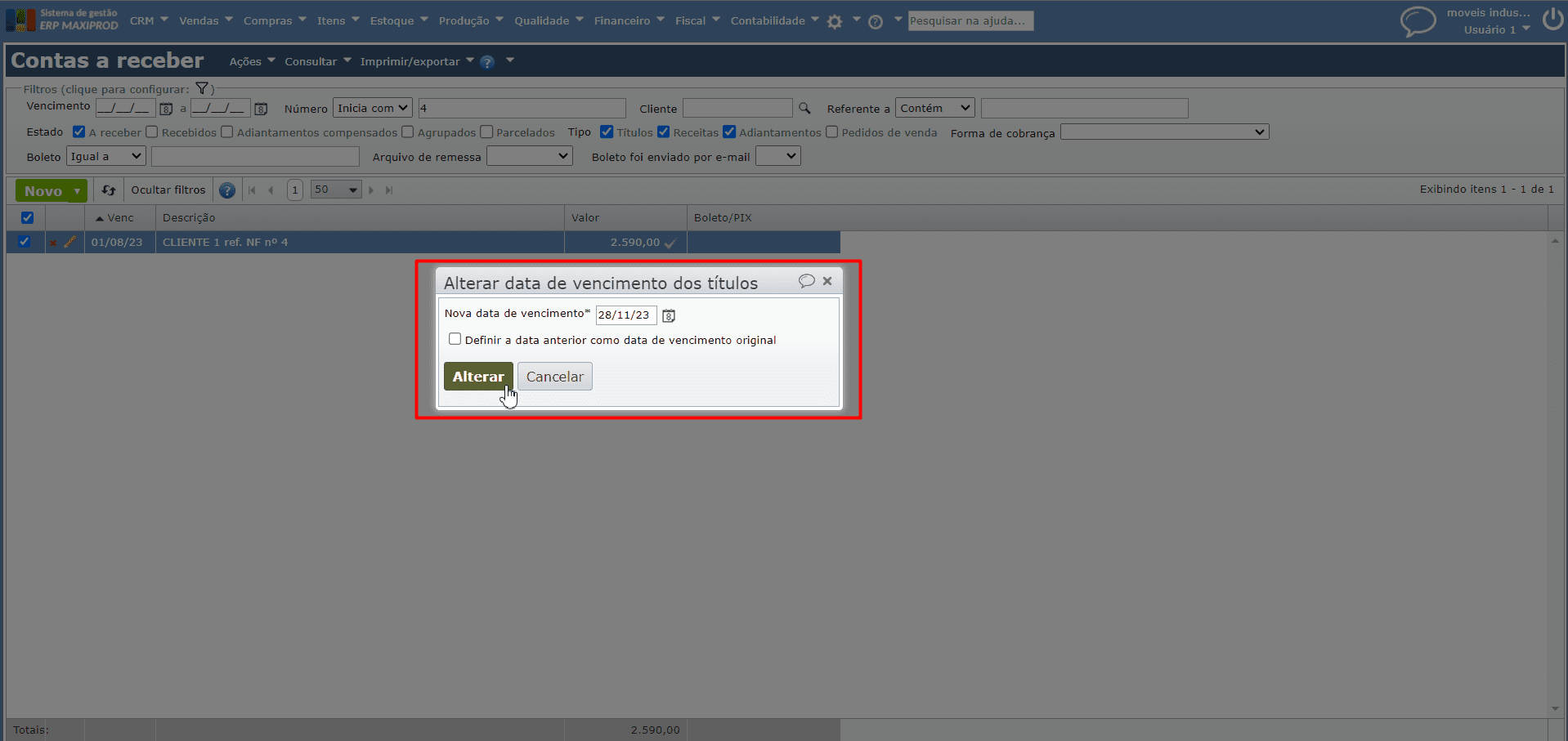Close the Alterar data de vencimento dialog
The image size is (1568, 741).
[827, 281]
